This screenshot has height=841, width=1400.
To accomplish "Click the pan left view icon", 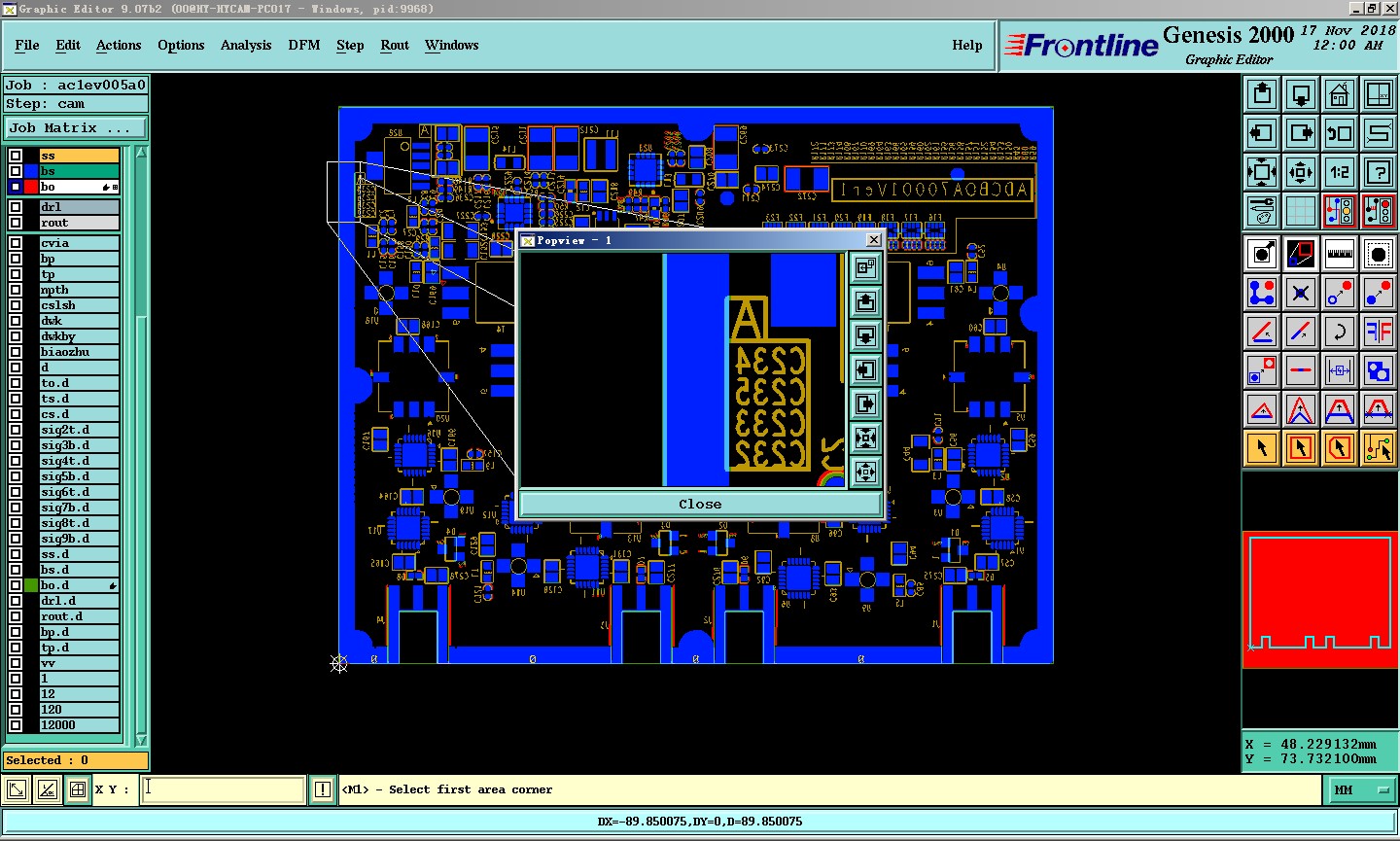I will [x=1262, y=133].
